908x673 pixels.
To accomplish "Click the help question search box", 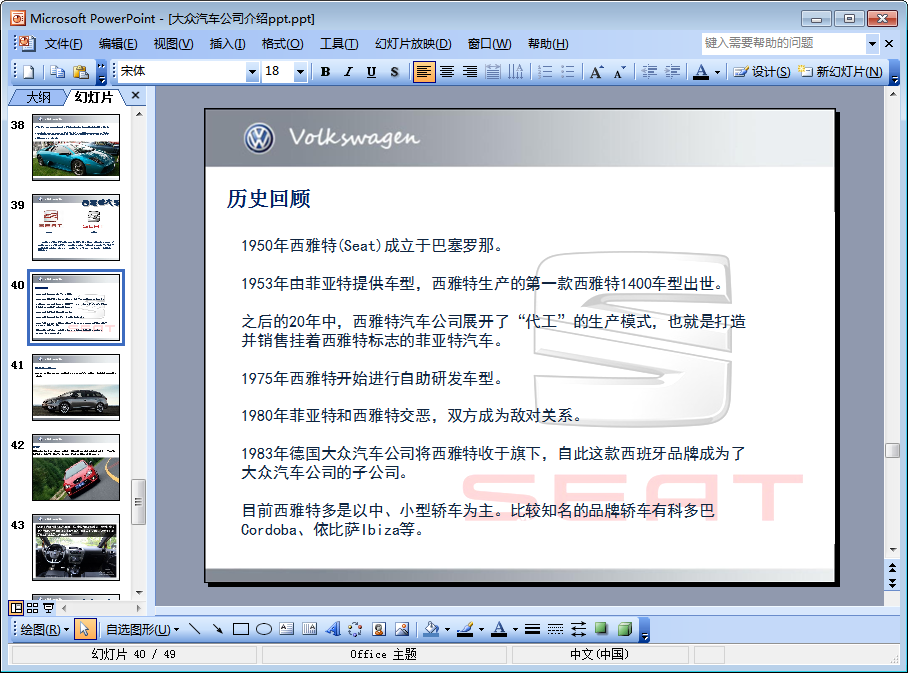I will (x=784, y=43).
